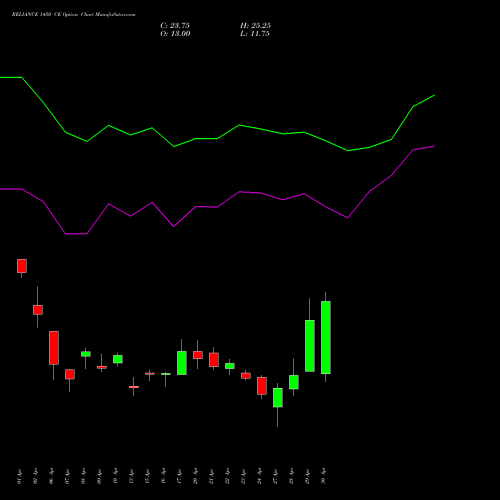The height and width of the screenshot is (500, 500).
Task: Click the purple lower indicator line
Action: tap(217, 207)
